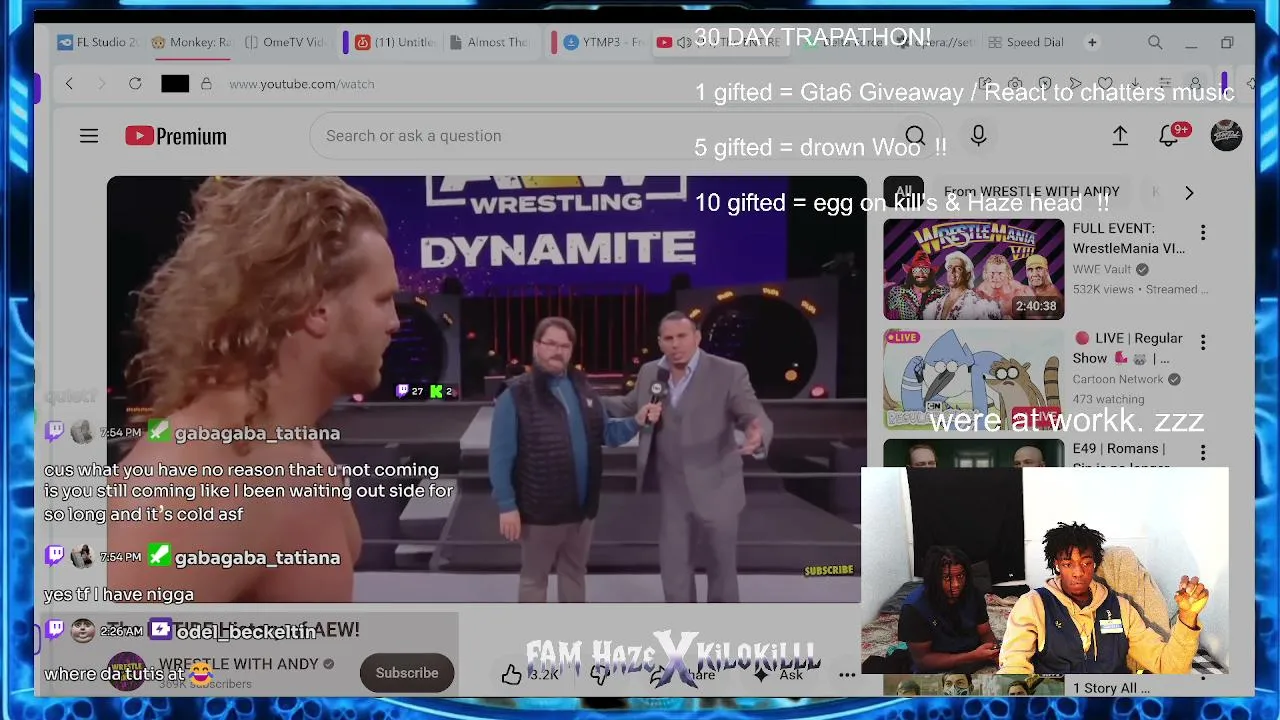The width and height of the screenshot is (1280, 720).
Task: Open WRESTLE WITH ANDY channel name link
Action: pyautogui.click(x=239, y=664)
